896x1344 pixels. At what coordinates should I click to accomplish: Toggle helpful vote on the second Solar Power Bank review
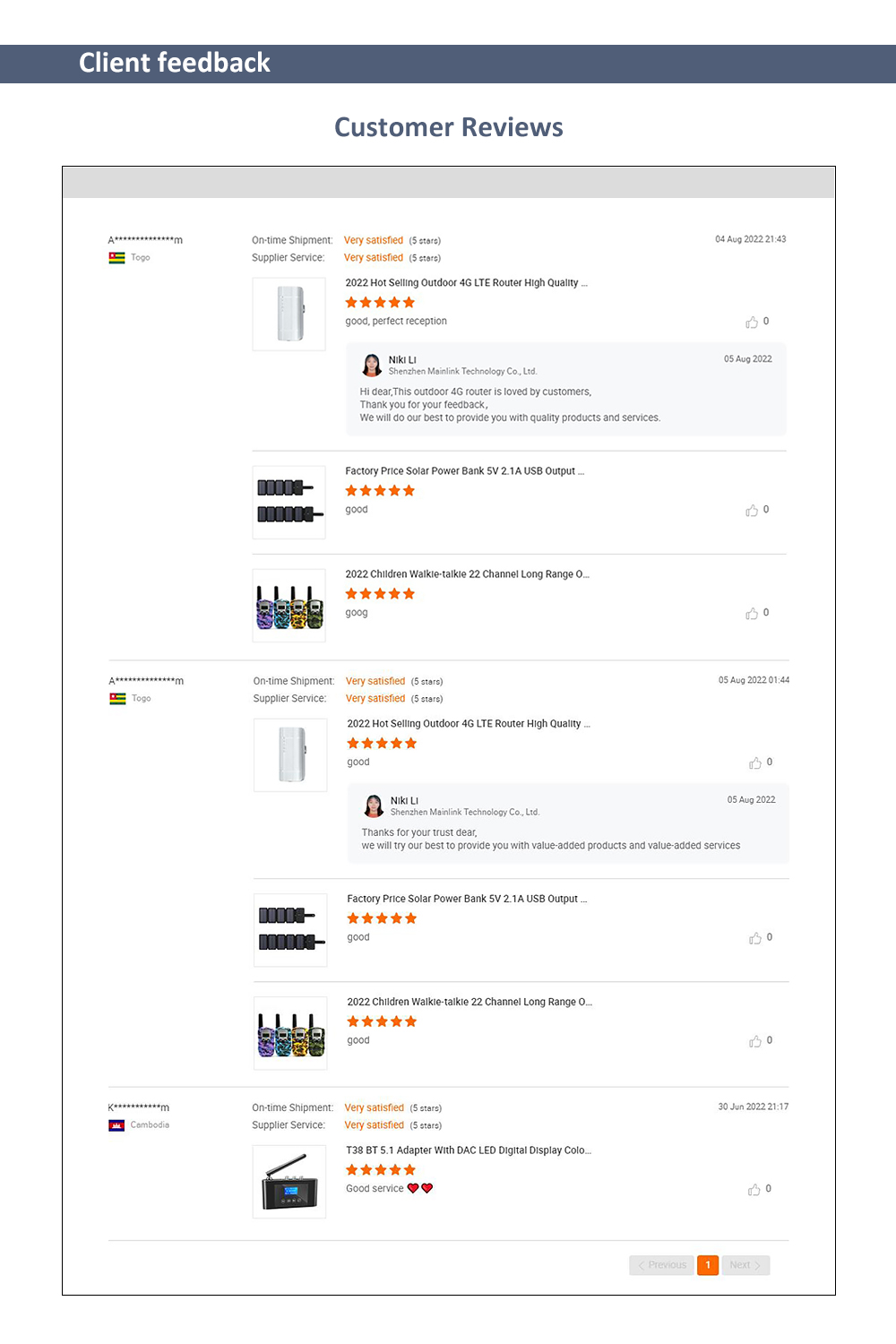pos(756,937)
